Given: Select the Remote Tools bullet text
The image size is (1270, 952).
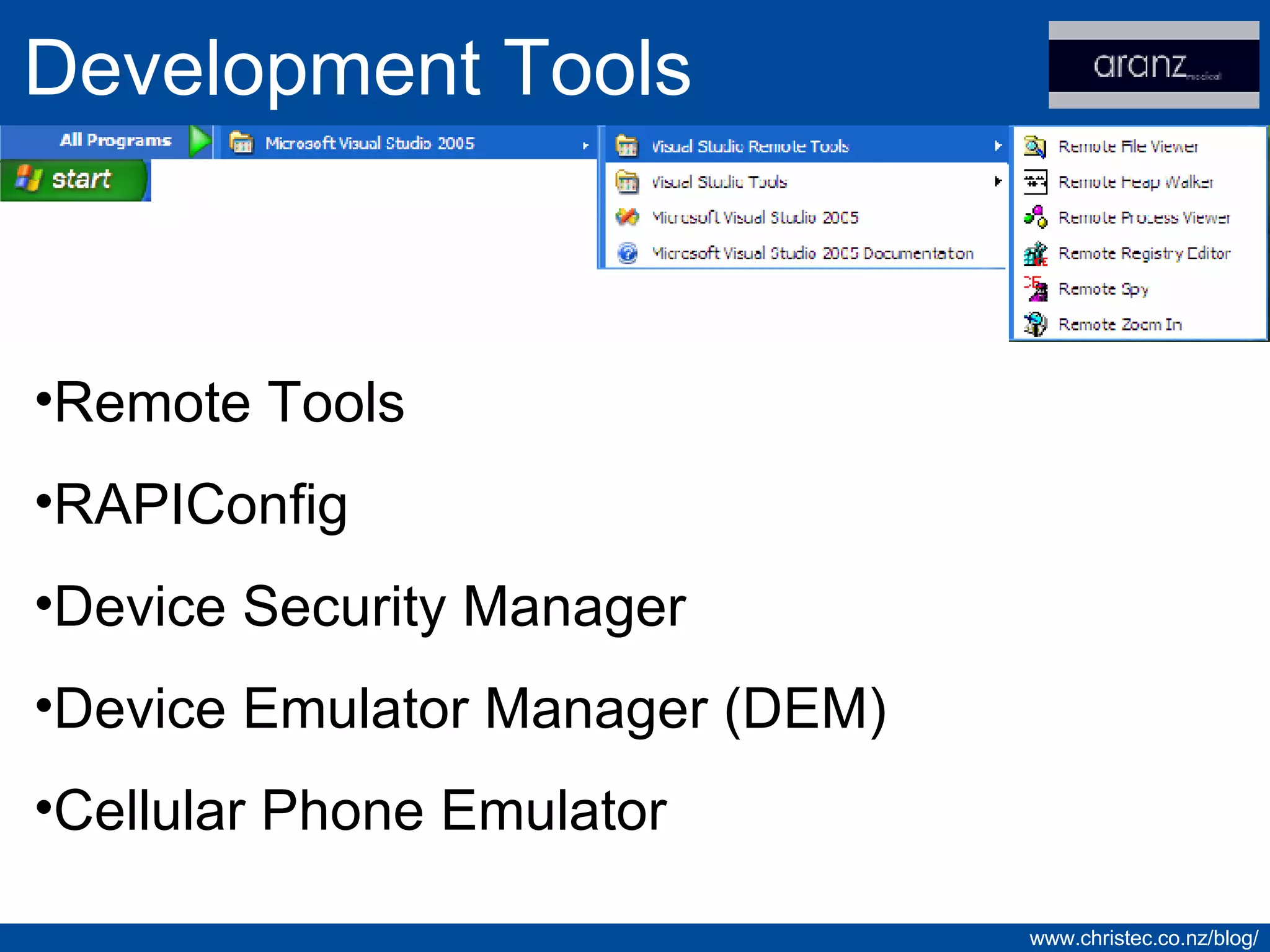Looking at the screenshot, I should [229, 403].
